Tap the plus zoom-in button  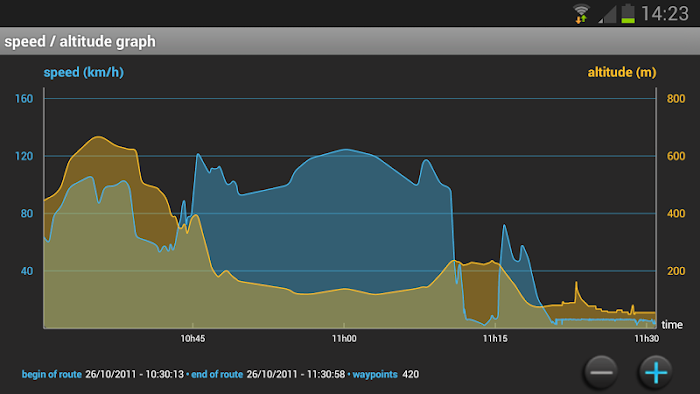655,372
